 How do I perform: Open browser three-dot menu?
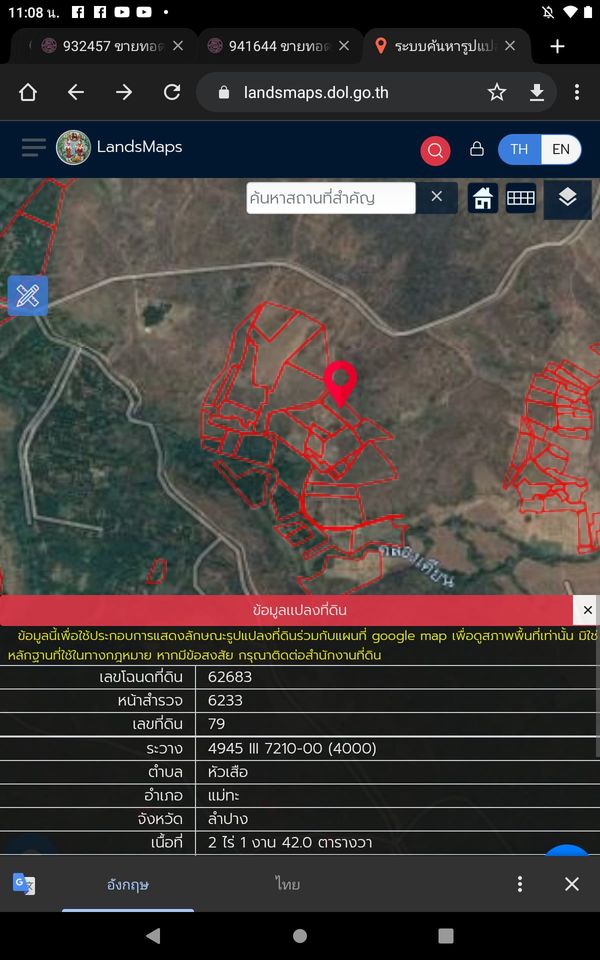pyautogui.click(x=577, y=92)
